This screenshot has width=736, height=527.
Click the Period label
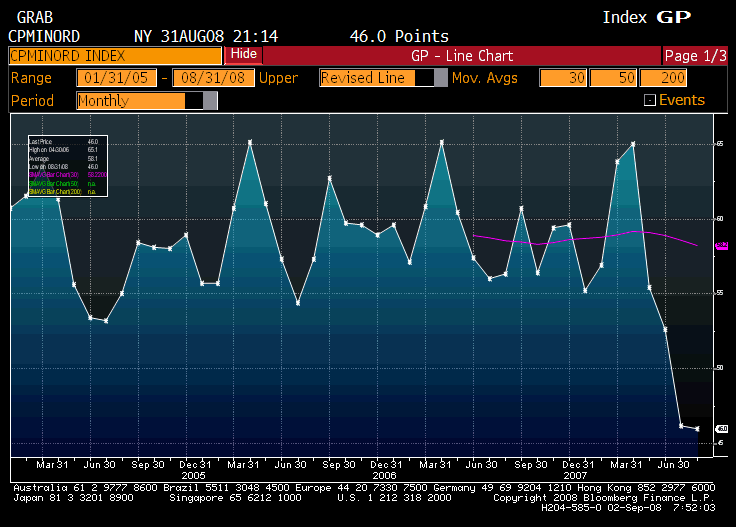pos(32,101)
